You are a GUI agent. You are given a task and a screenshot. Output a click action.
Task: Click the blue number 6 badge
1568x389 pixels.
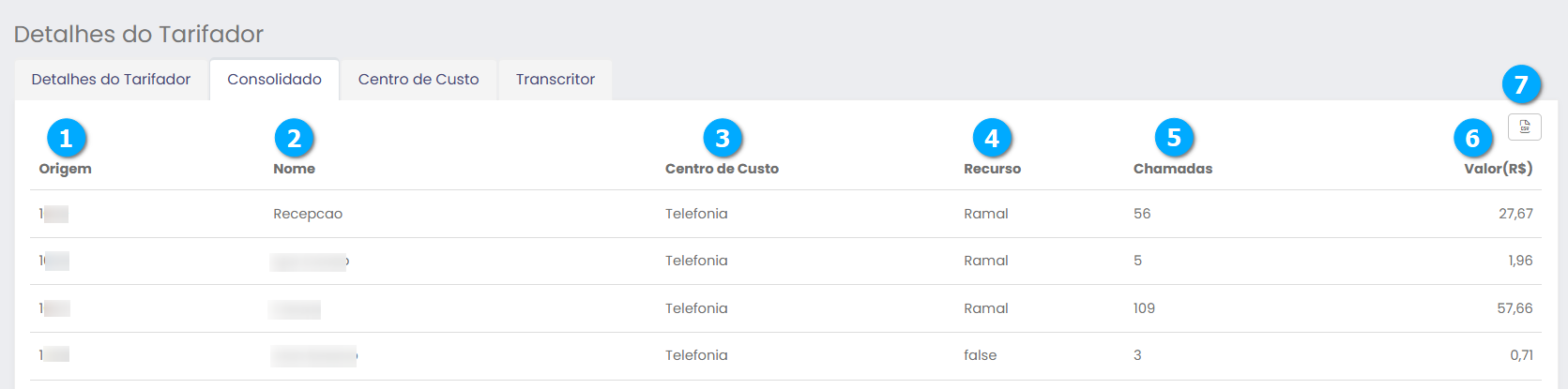[x=1472, y=139]
